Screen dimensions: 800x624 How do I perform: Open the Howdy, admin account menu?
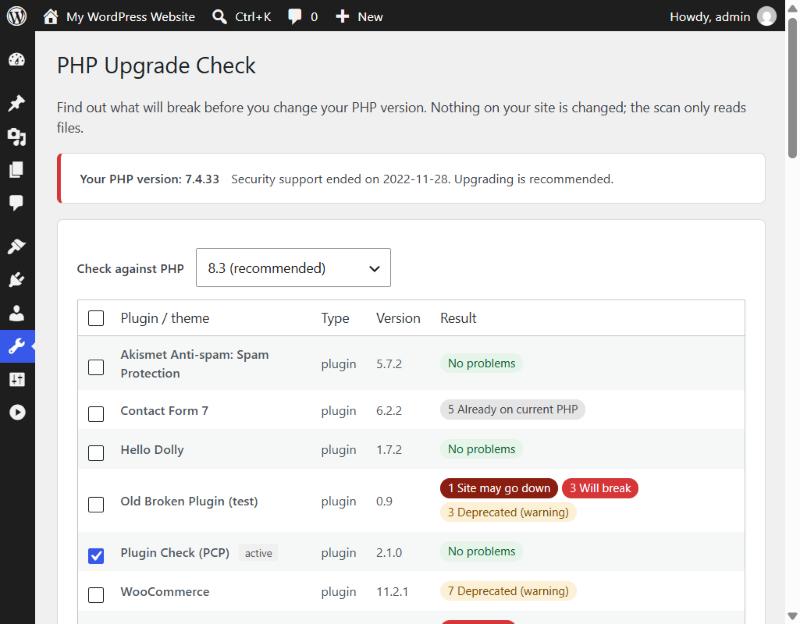point(710,17)
